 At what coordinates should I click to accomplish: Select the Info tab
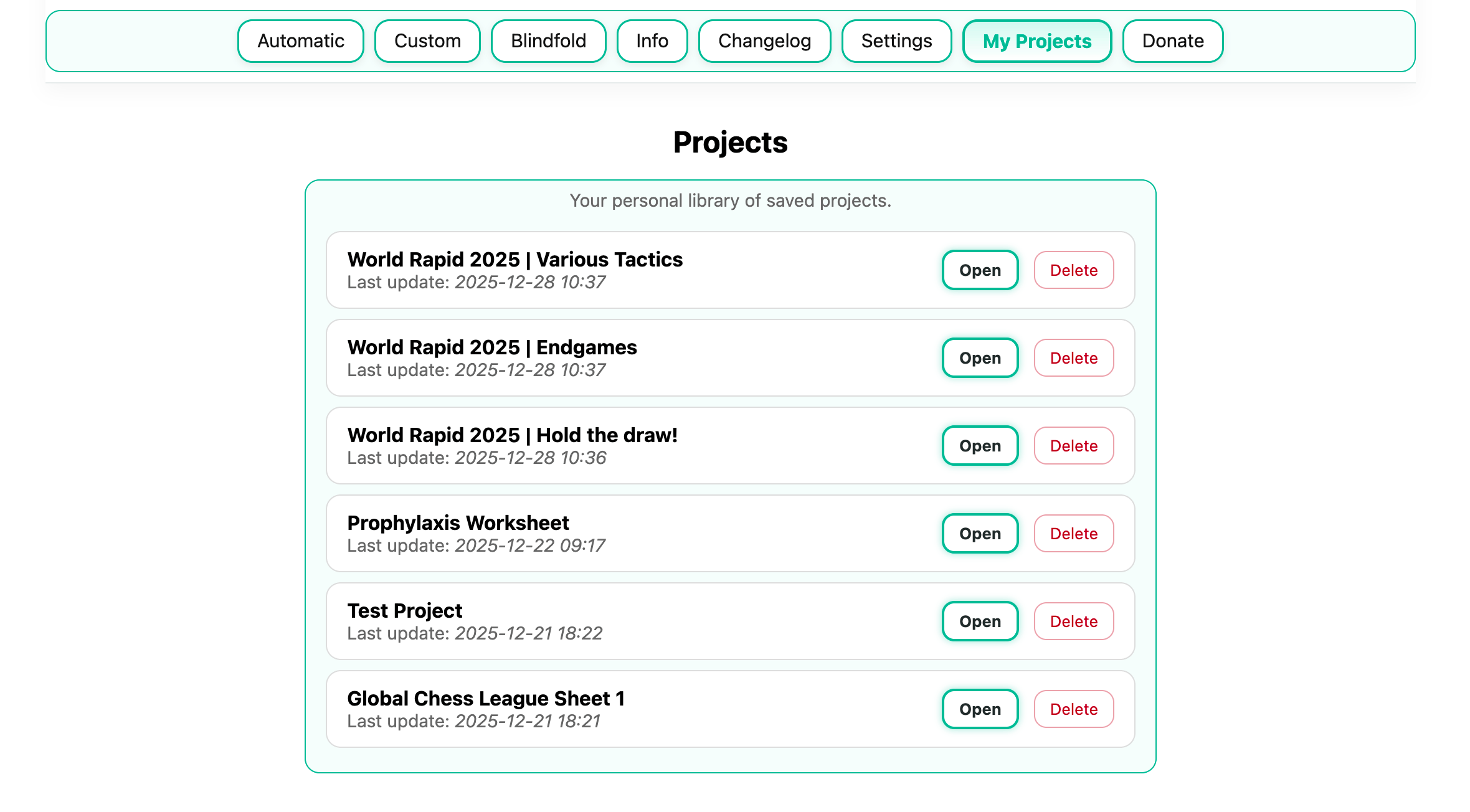tap(652, 41)
